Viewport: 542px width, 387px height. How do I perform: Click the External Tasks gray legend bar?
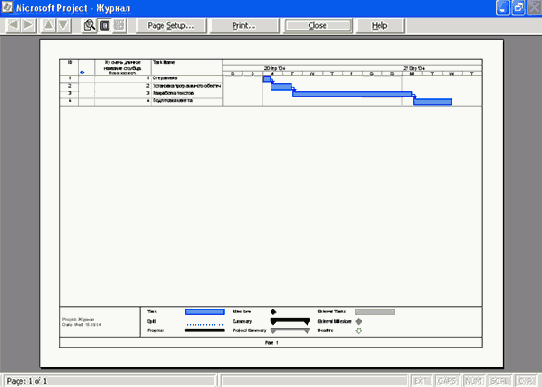tap(375, 312)
